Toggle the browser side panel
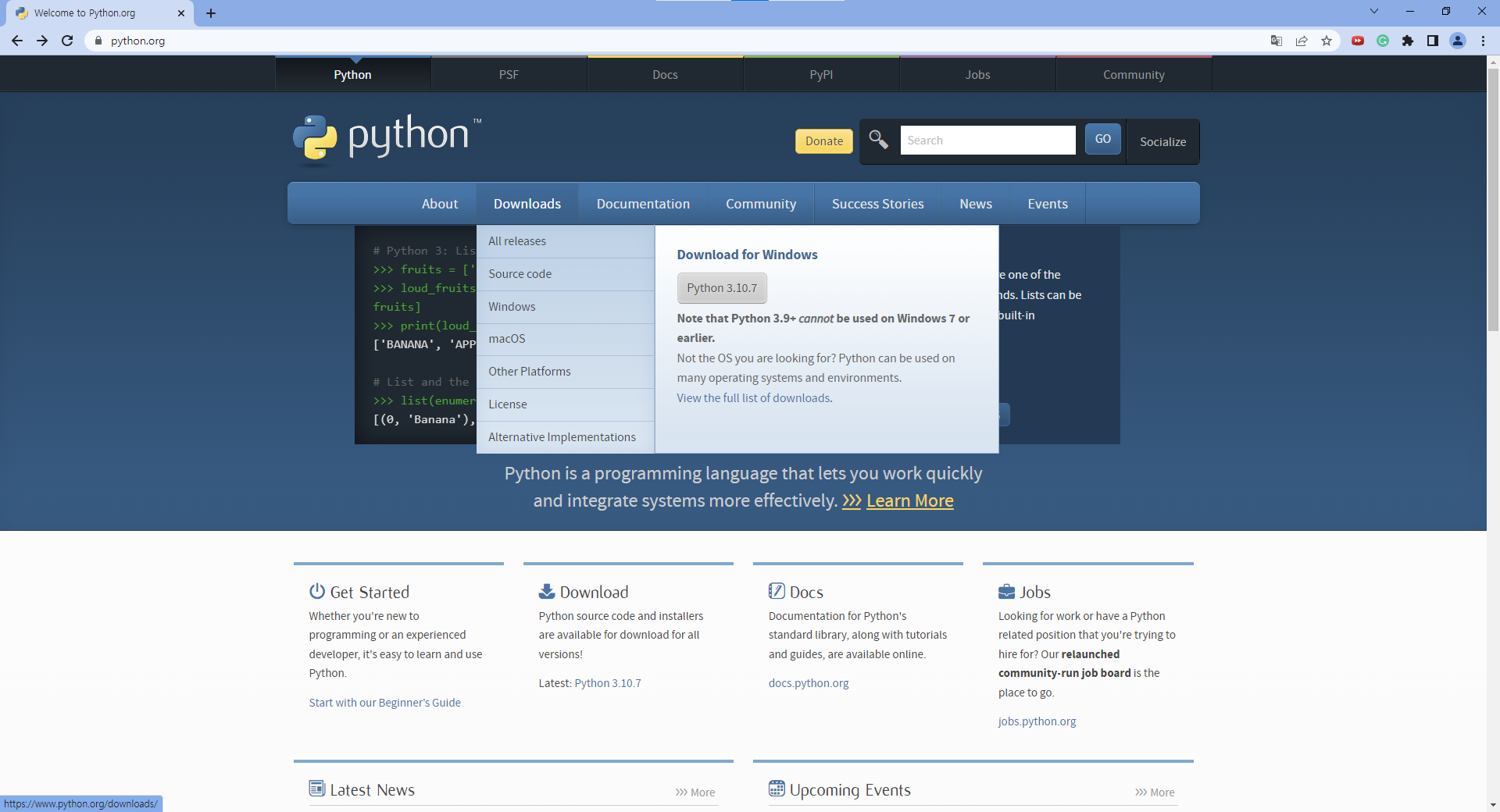The height and width of the screenshot is (812, 1500). 1433,41
